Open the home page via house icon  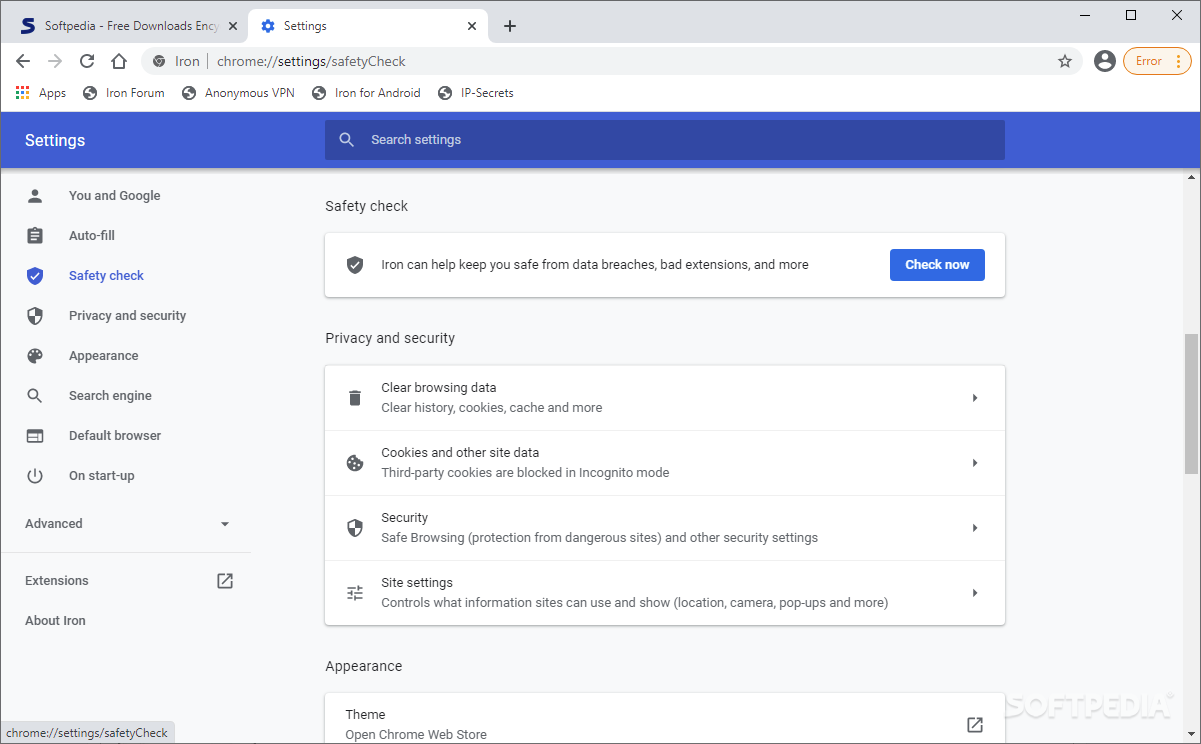coord(119,61)
